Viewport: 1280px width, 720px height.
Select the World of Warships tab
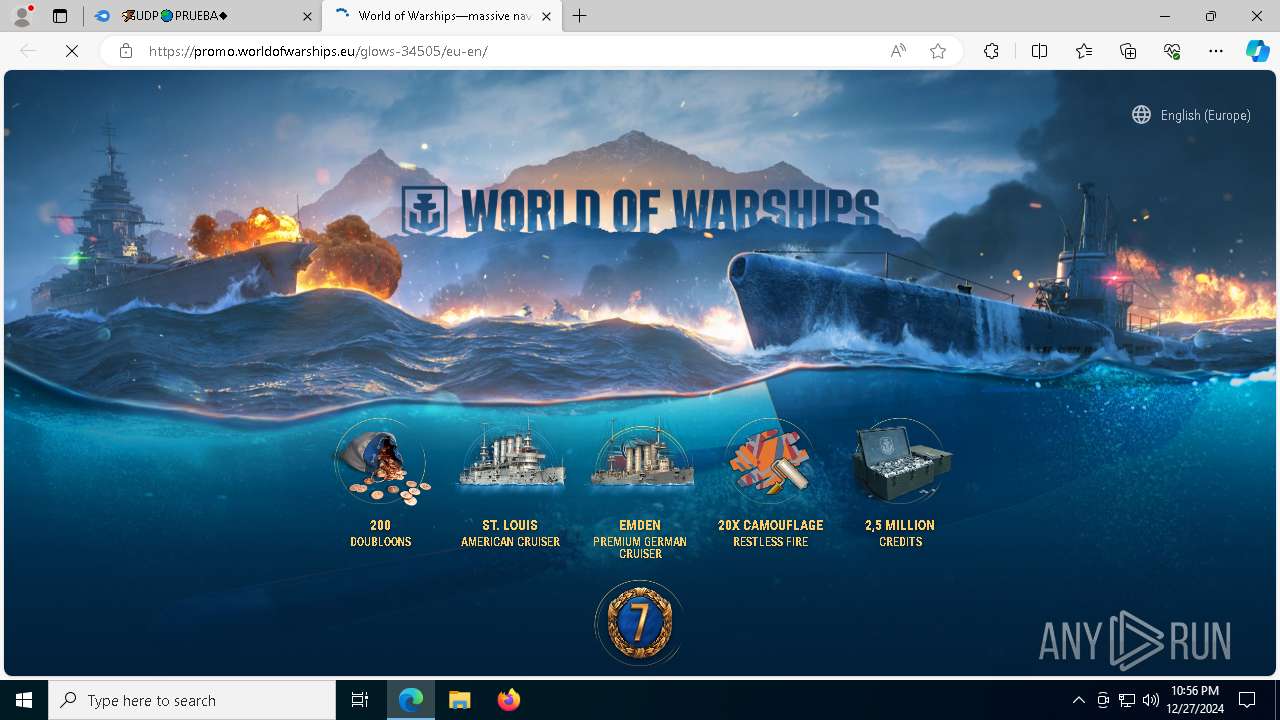pos(442,16)
